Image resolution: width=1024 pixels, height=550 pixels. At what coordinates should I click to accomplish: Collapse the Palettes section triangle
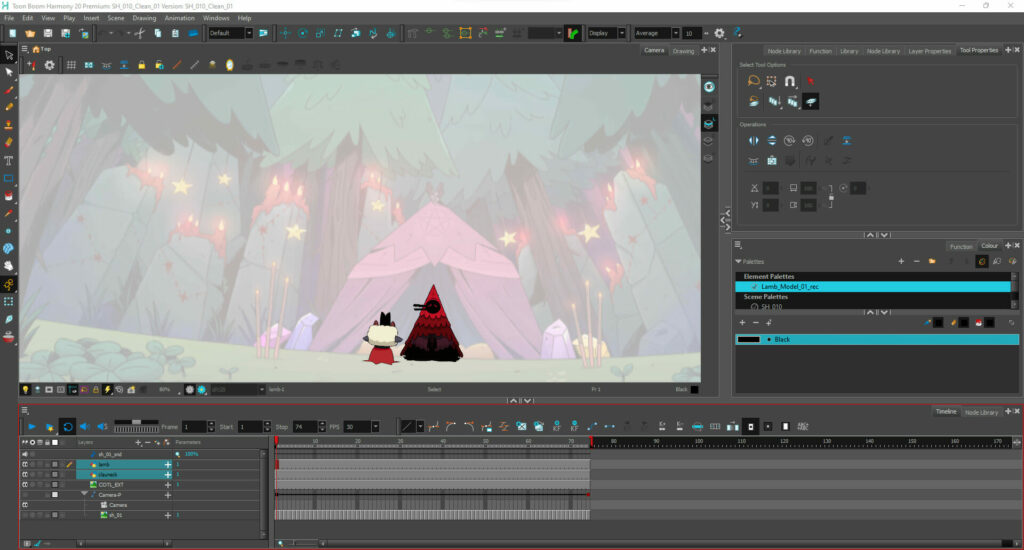coord(739,261)
